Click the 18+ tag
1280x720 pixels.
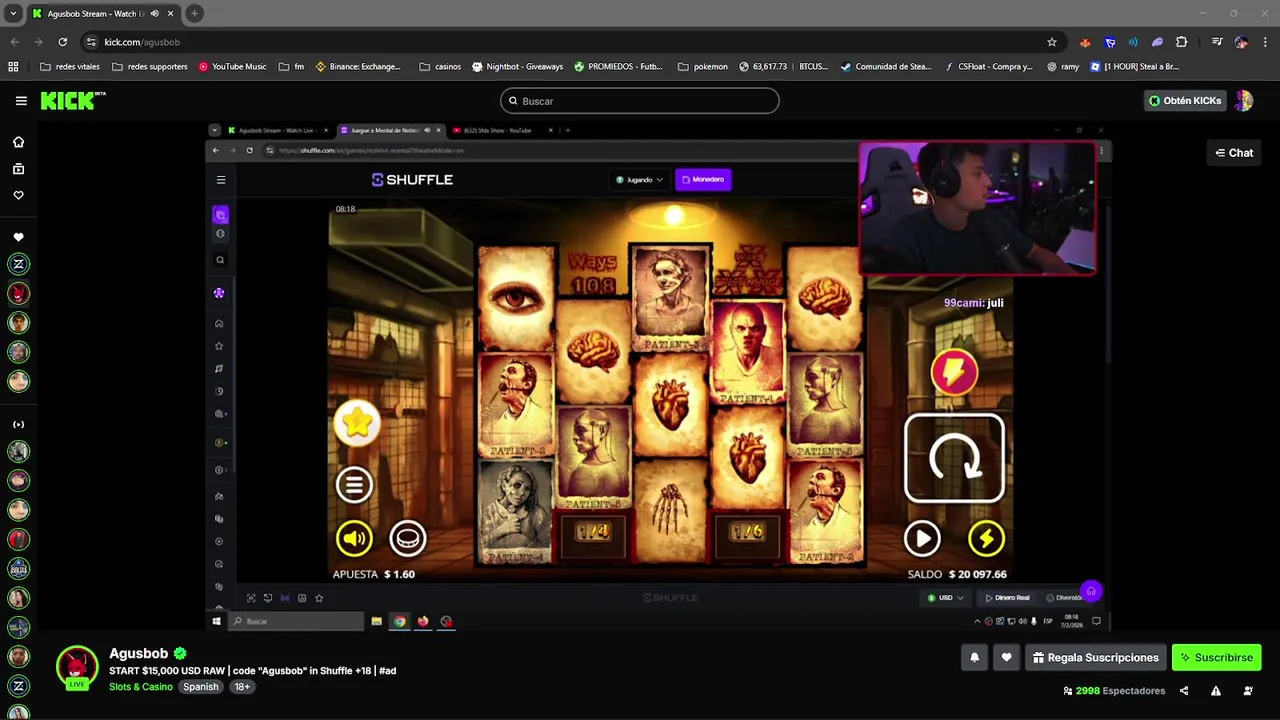(x=242, y=687)
